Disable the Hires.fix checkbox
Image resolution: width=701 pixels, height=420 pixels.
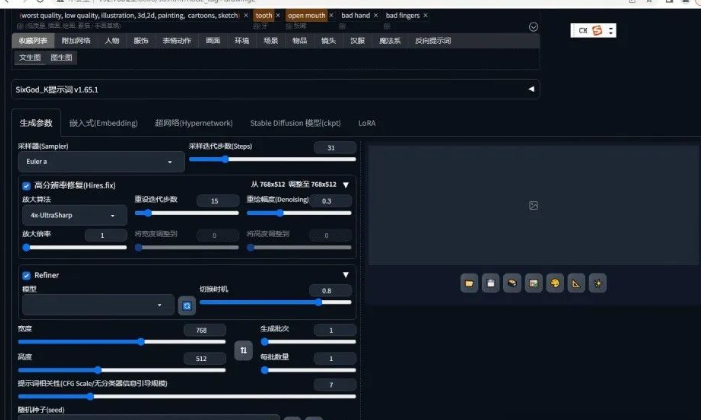26,186
